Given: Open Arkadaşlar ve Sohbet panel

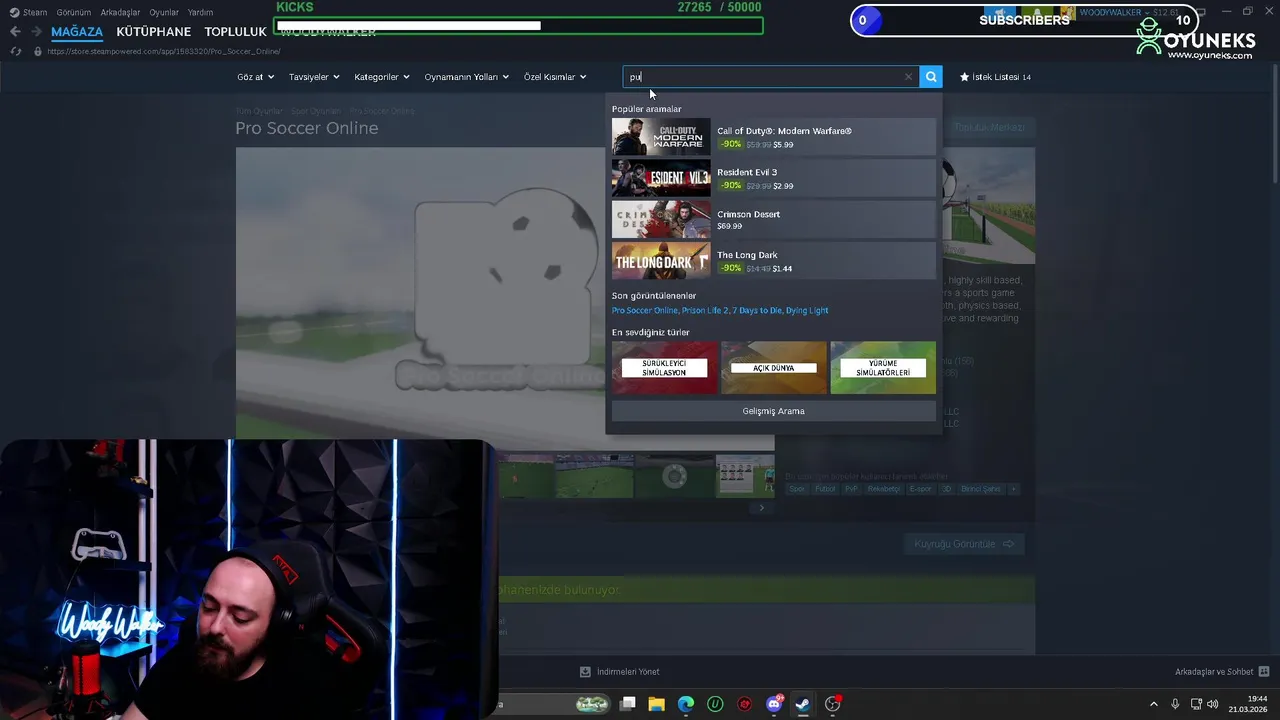Looking at the screenshot, I should point(1222,672).
